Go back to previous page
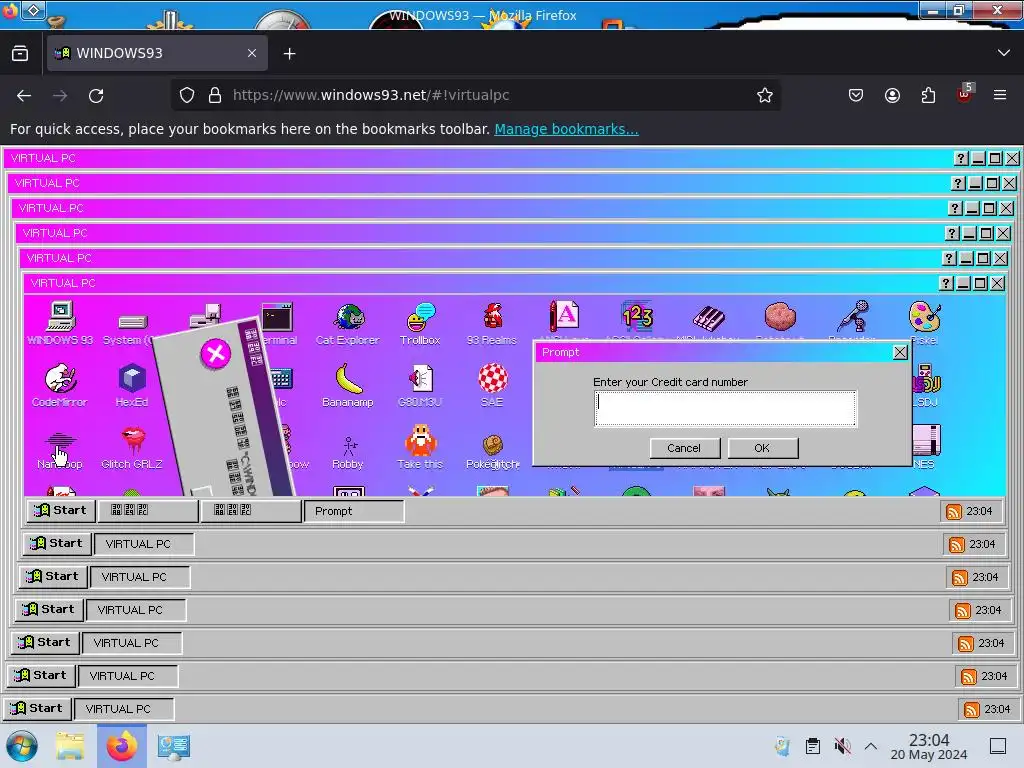Screen dimensions: 1024x768 coord(24,96)
